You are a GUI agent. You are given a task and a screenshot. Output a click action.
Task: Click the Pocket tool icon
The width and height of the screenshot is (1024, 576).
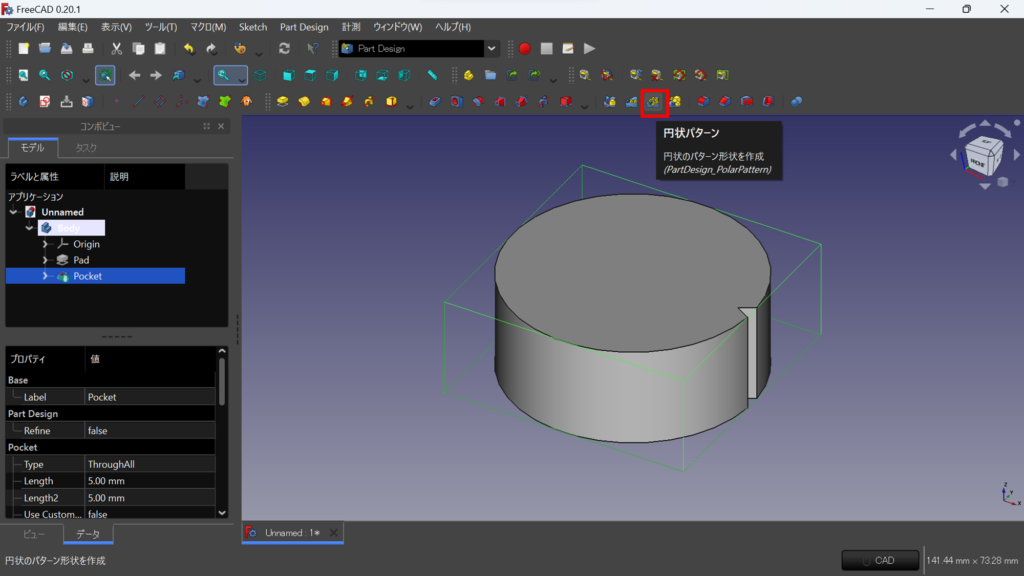pyautogui.click(x=435, y=101)
